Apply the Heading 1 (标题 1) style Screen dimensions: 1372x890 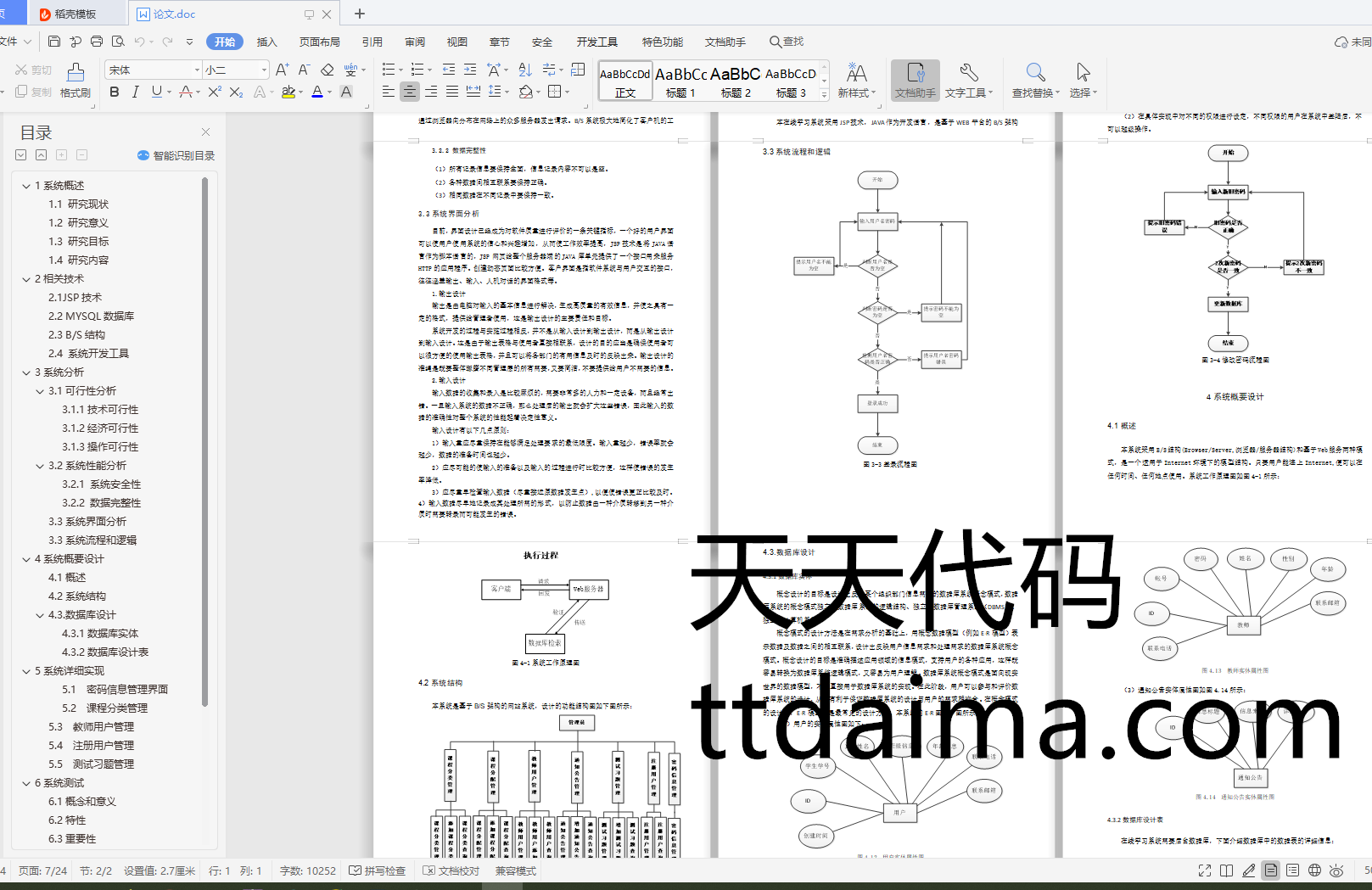[x=680, y=81]
